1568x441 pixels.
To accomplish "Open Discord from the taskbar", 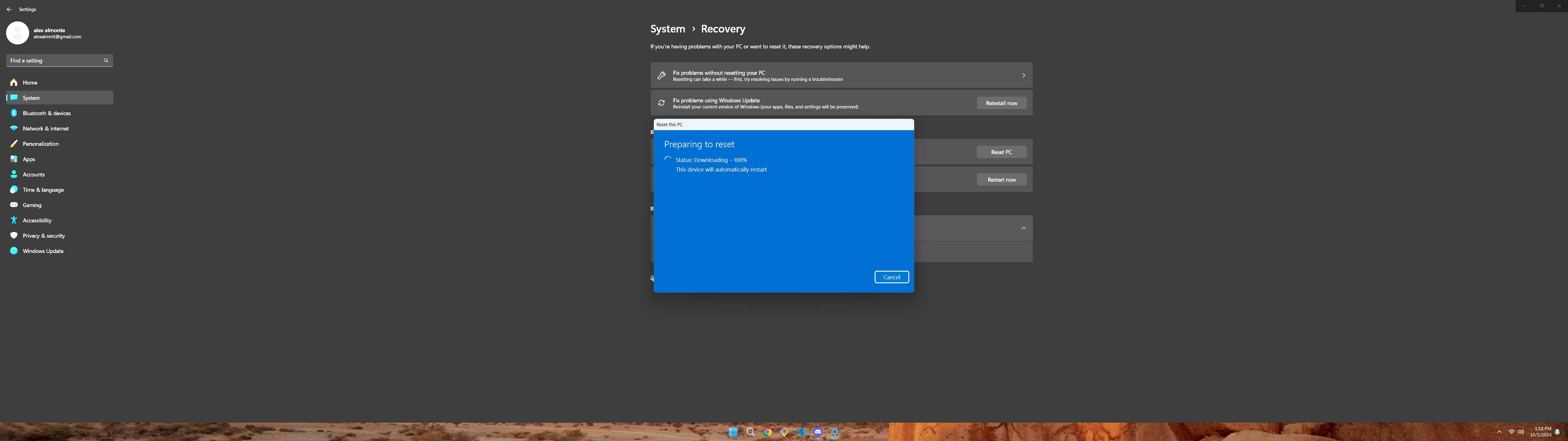I will [x=817, y=432].
